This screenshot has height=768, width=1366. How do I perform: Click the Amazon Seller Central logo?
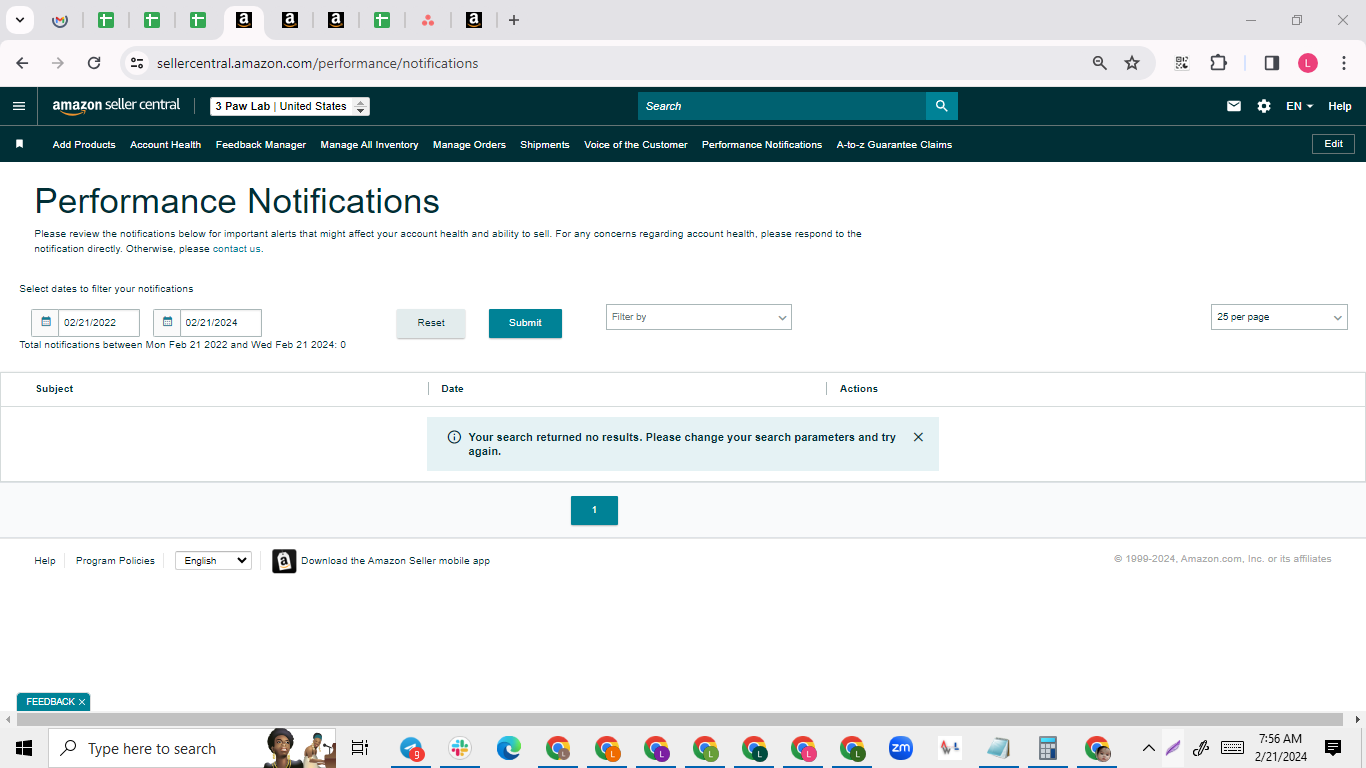tap(116, 106)
